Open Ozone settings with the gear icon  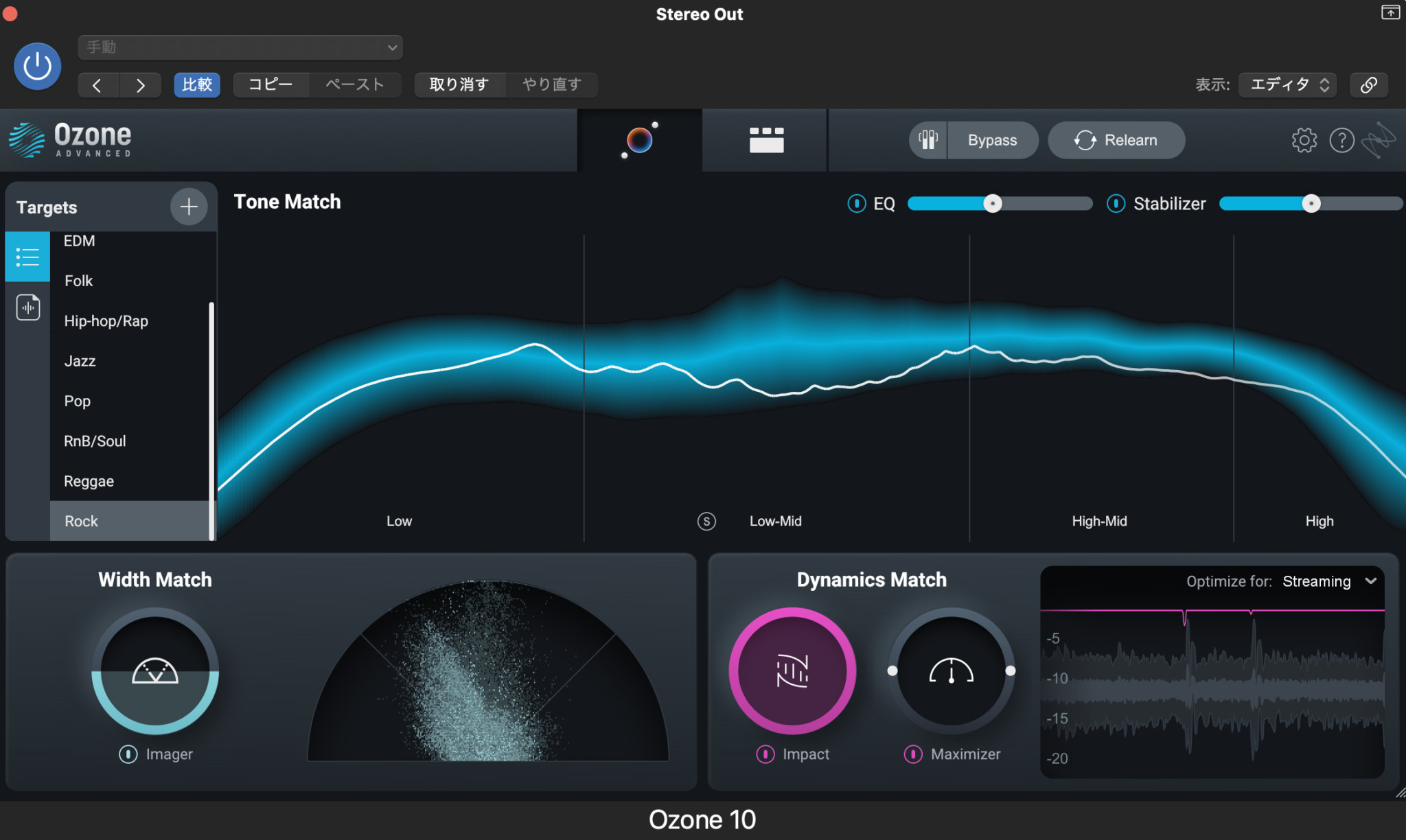(1303, 139)
